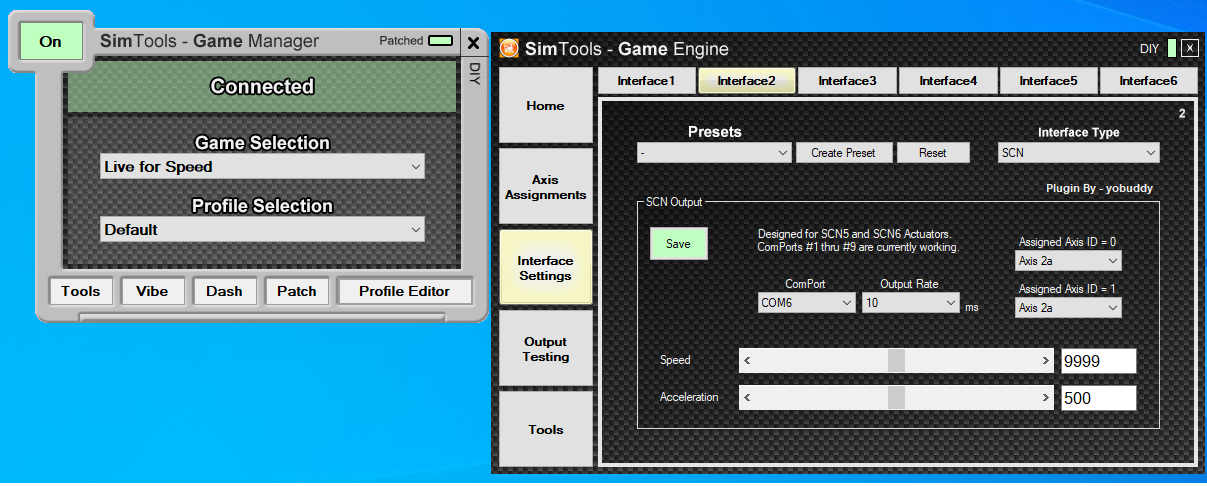Go to Output Testing section
The height and width of the screenshot is (486, 1207).
pos(545,349)
